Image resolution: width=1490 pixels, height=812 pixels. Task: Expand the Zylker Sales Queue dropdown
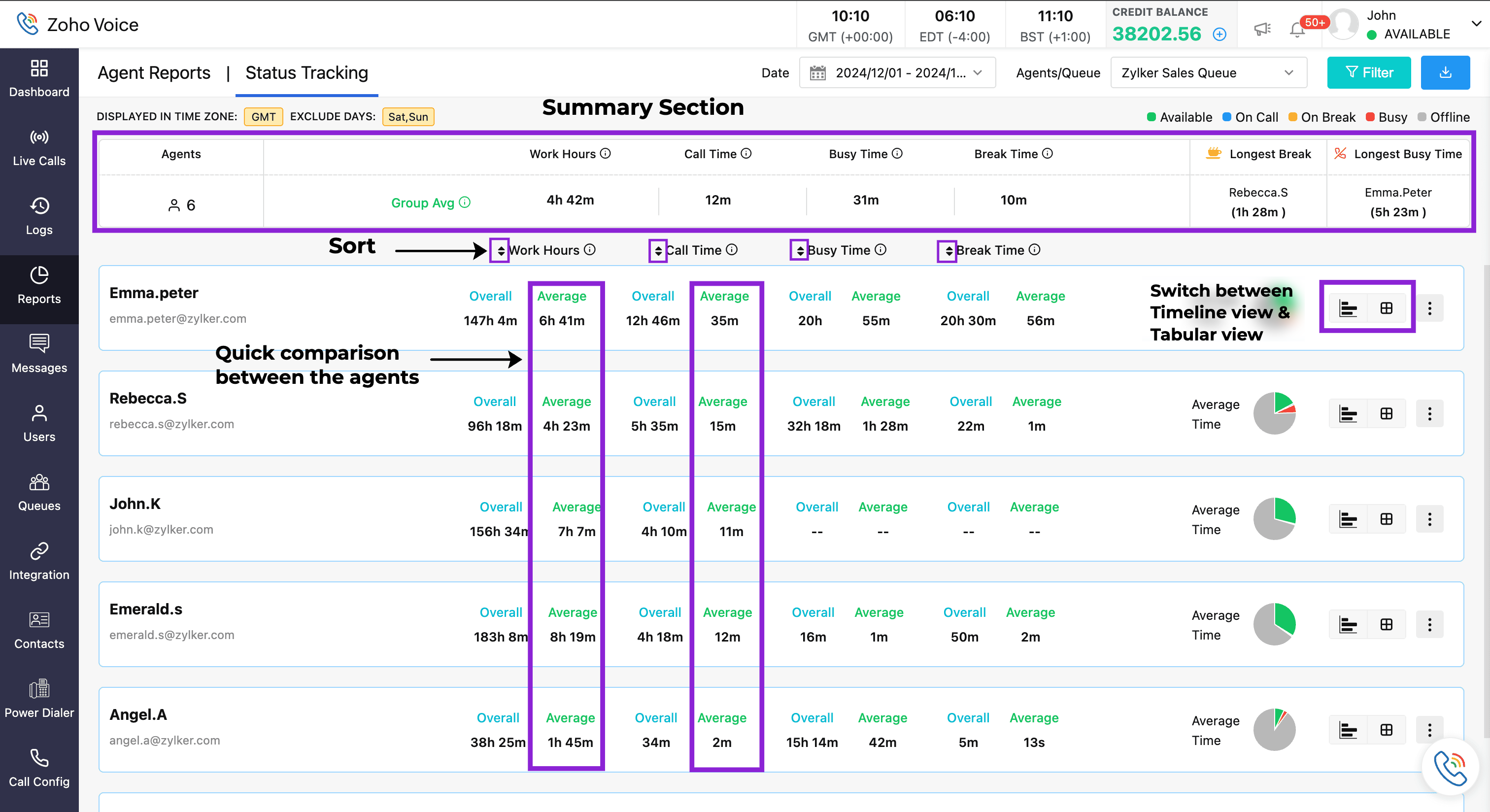1208,73
